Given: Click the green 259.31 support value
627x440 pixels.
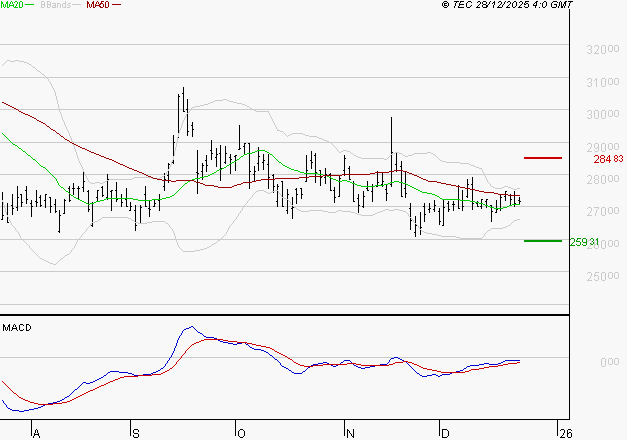Looking at the screenshot, I should (584, 242).
